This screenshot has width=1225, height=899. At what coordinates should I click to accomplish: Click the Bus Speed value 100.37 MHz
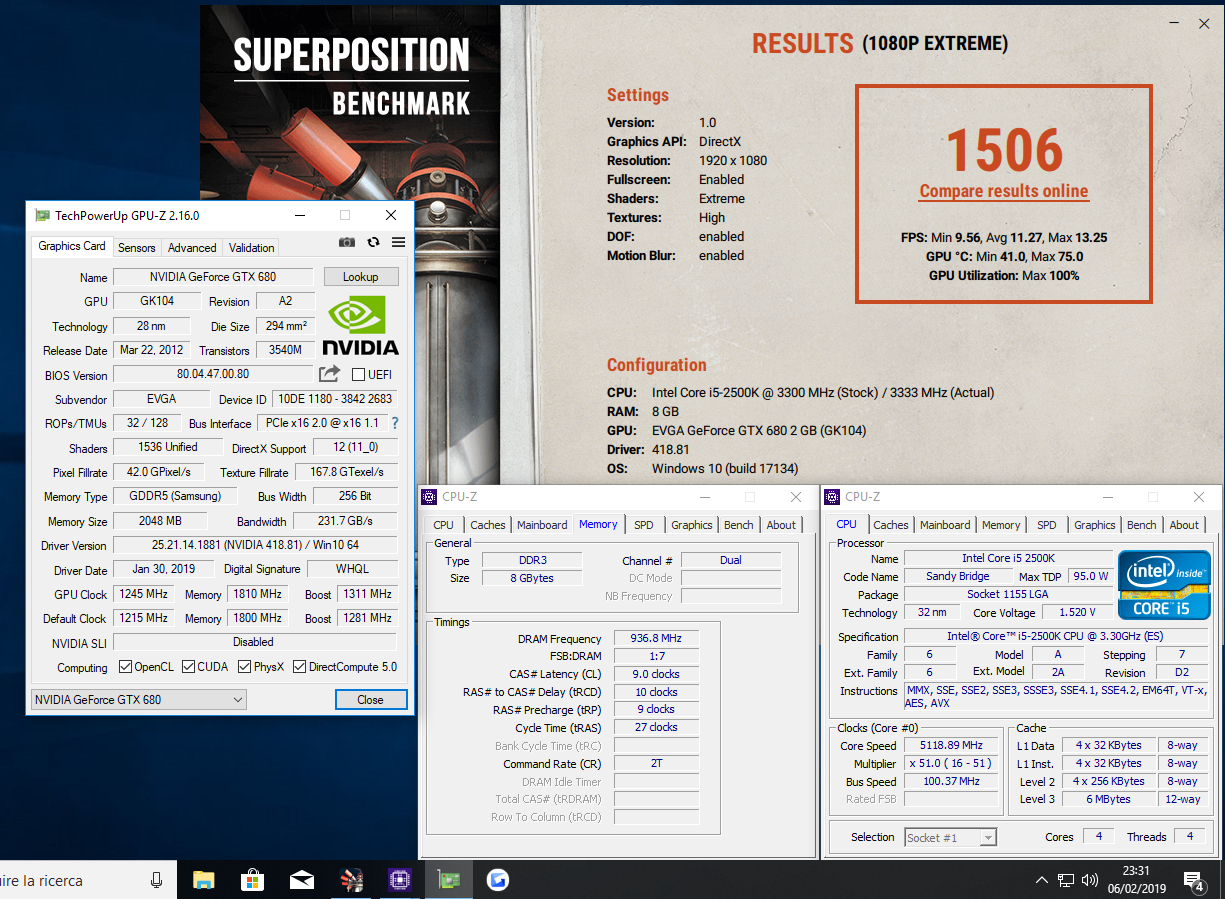[951, 781]
